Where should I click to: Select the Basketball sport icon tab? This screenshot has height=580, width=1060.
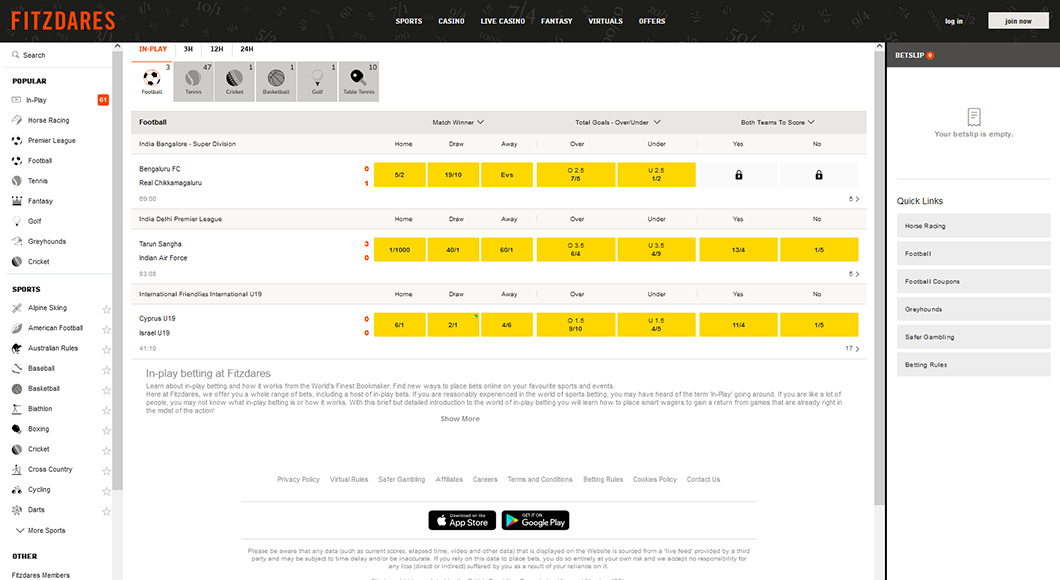point(276,82)
